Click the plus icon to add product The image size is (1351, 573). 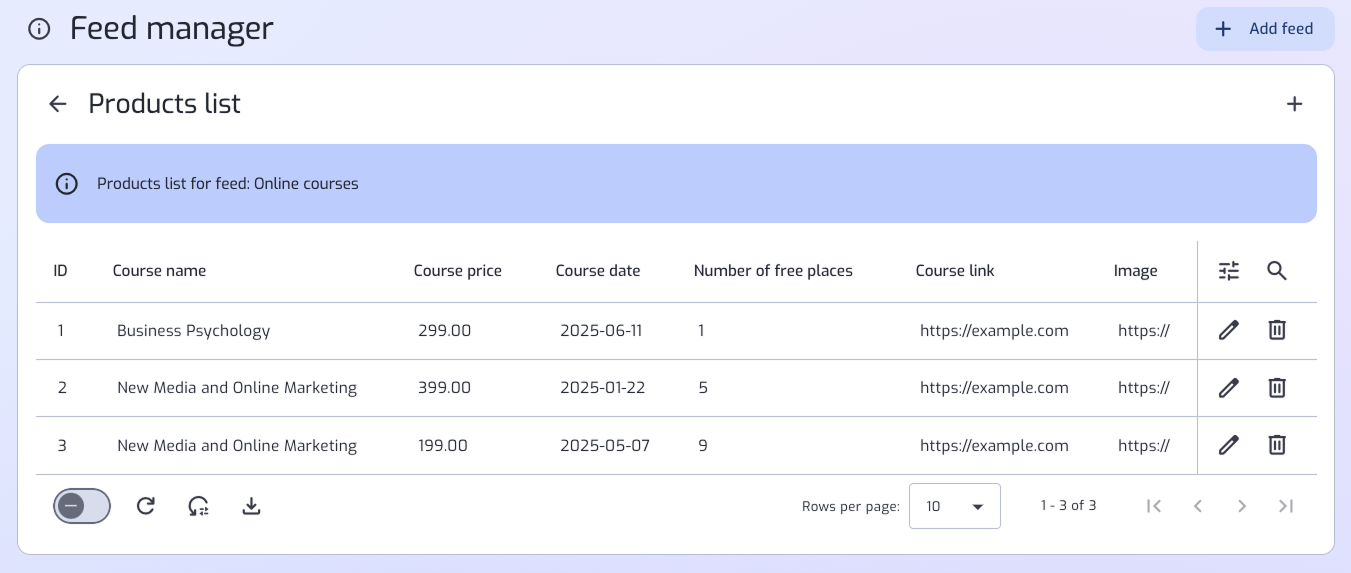(x=1294, y=104)
